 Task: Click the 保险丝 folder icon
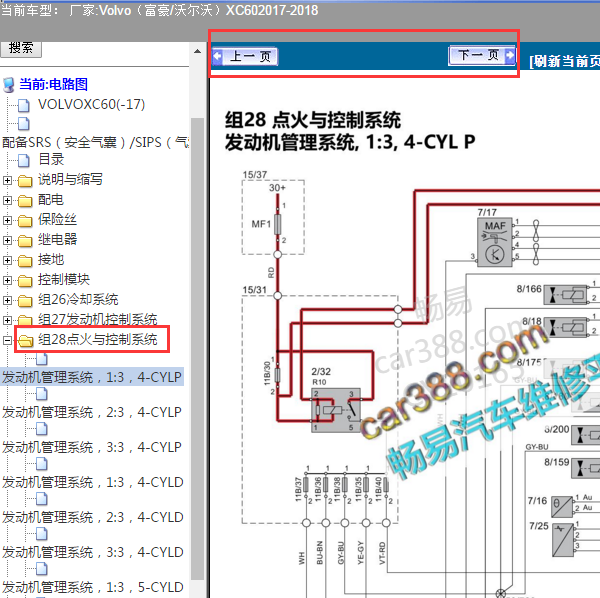click(25, 221)
